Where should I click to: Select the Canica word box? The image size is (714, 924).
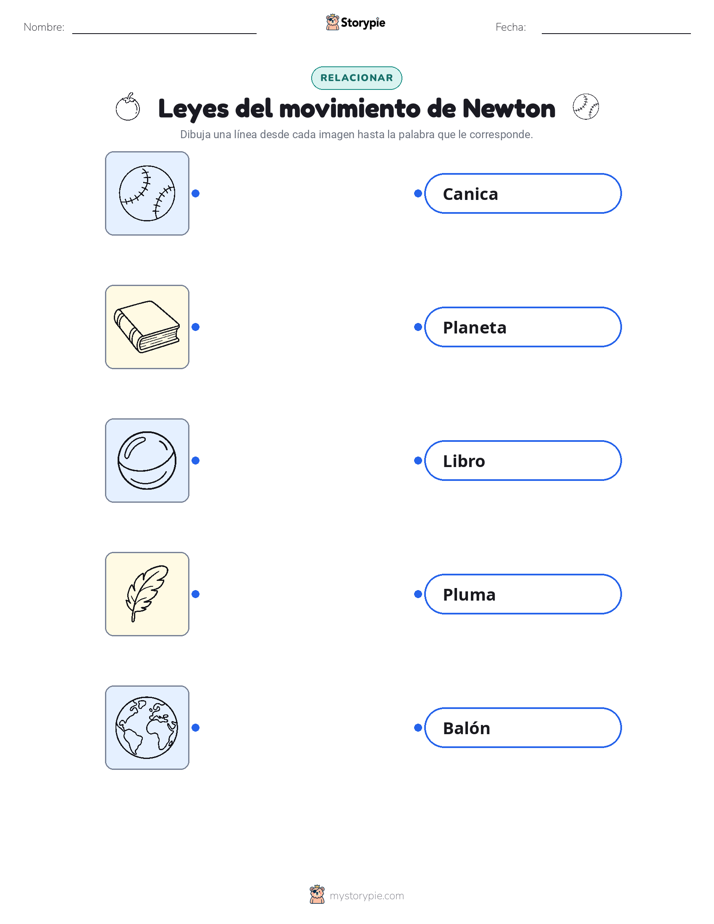[523, 193]
